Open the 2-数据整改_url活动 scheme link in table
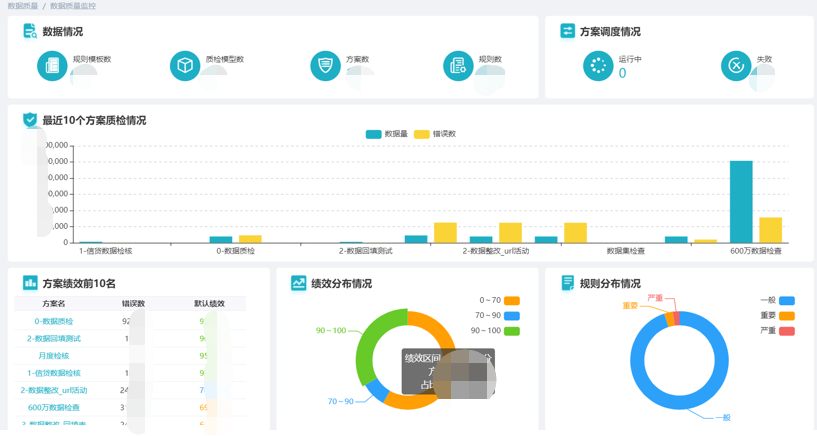 tap(54, 390)
